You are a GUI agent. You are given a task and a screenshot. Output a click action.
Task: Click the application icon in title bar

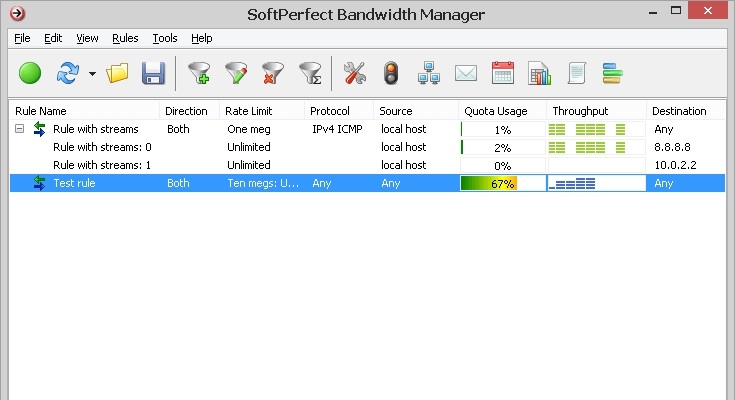point(17,13)
